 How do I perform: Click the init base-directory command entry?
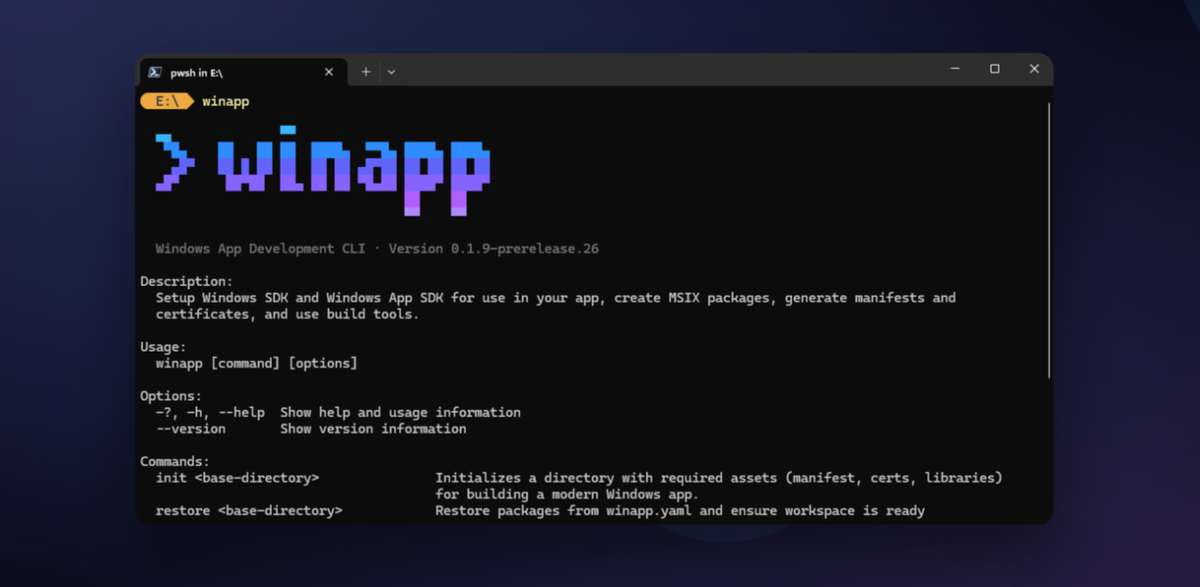point(237,477)
